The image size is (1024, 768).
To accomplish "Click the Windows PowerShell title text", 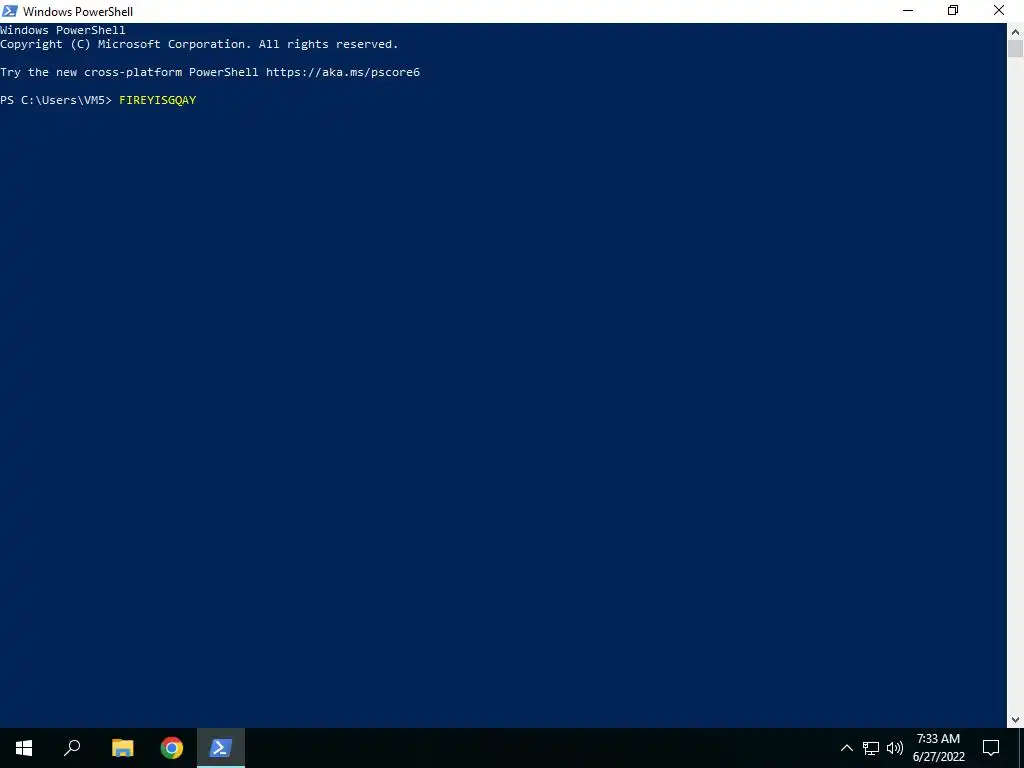I will (x=78, y=12).
